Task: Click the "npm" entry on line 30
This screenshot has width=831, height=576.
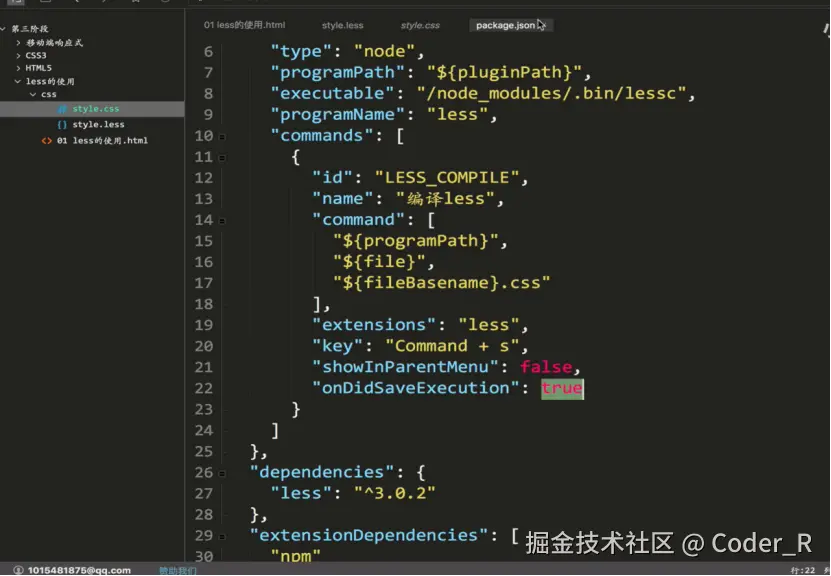Action: pyautogui.click(x=296, y=556)
